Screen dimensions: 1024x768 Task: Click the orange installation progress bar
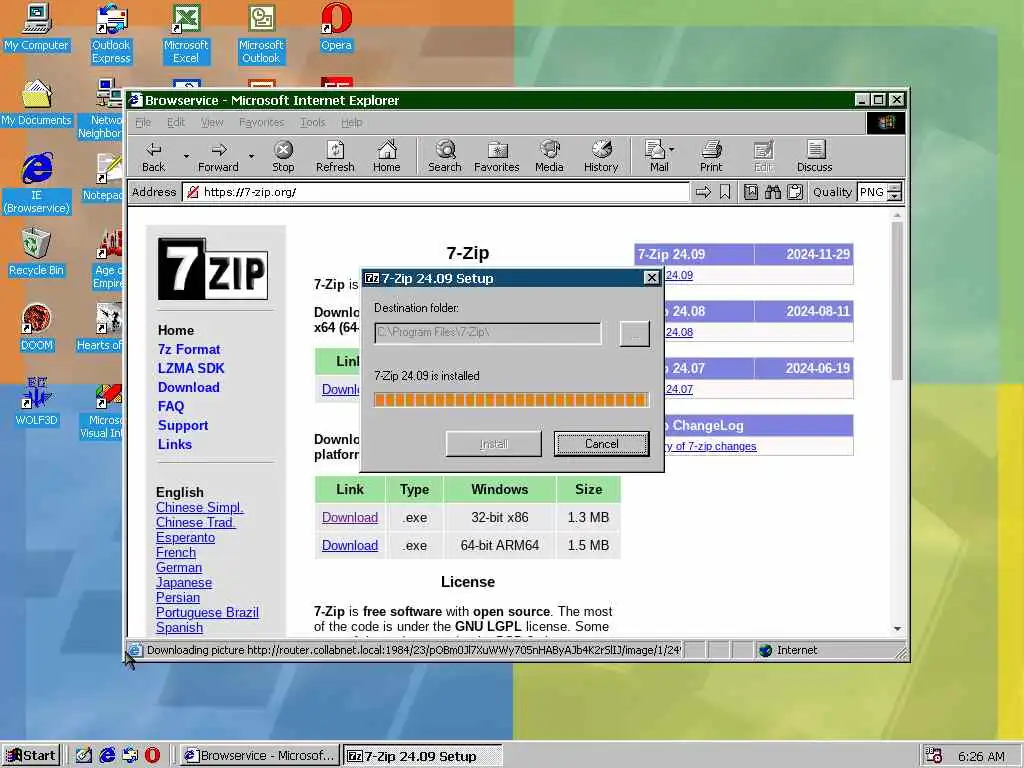coord(511,400)
